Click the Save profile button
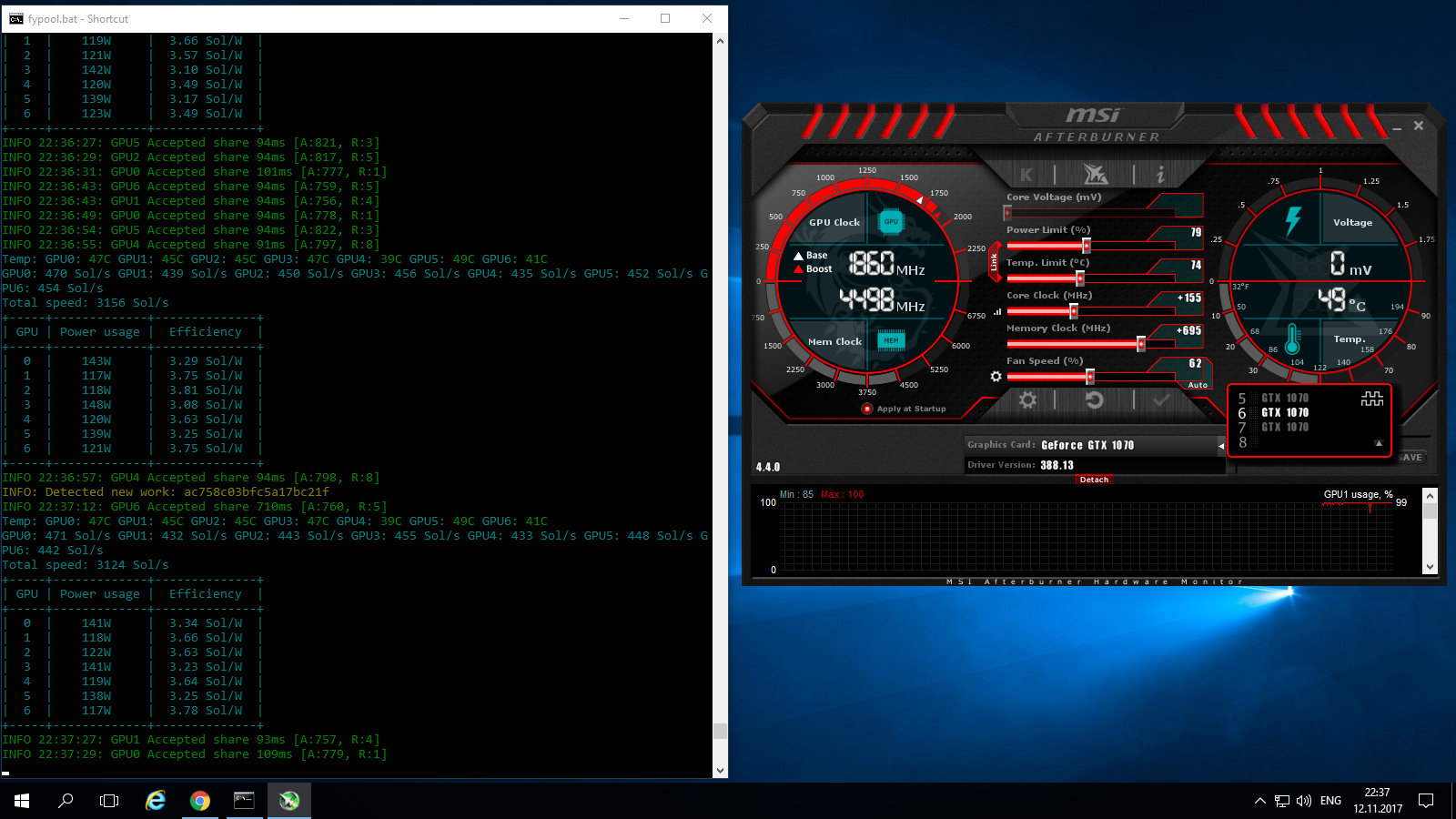 pos(1410,458)
